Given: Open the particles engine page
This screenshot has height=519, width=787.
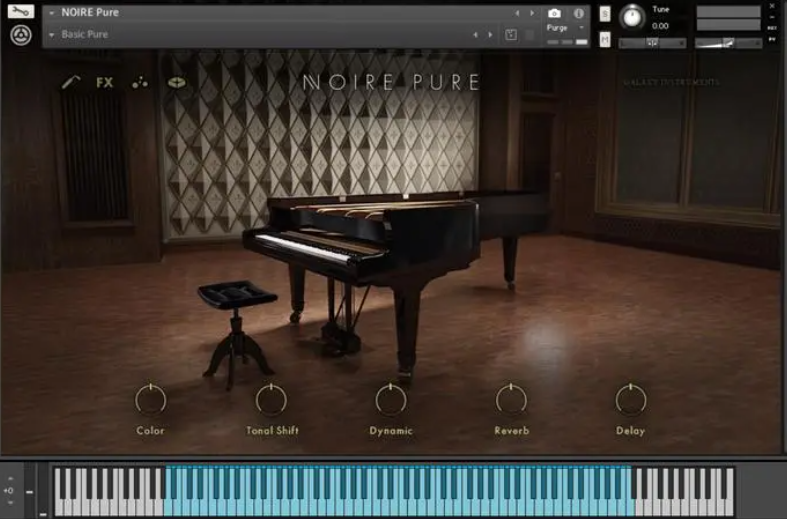Looking at the screenshot, I should point(140,83).
